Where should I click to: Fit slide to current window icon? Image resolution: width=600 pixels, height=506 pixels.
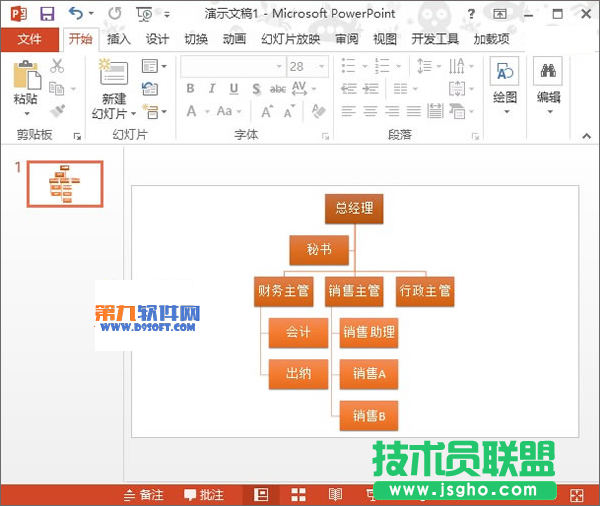point(577,495)
